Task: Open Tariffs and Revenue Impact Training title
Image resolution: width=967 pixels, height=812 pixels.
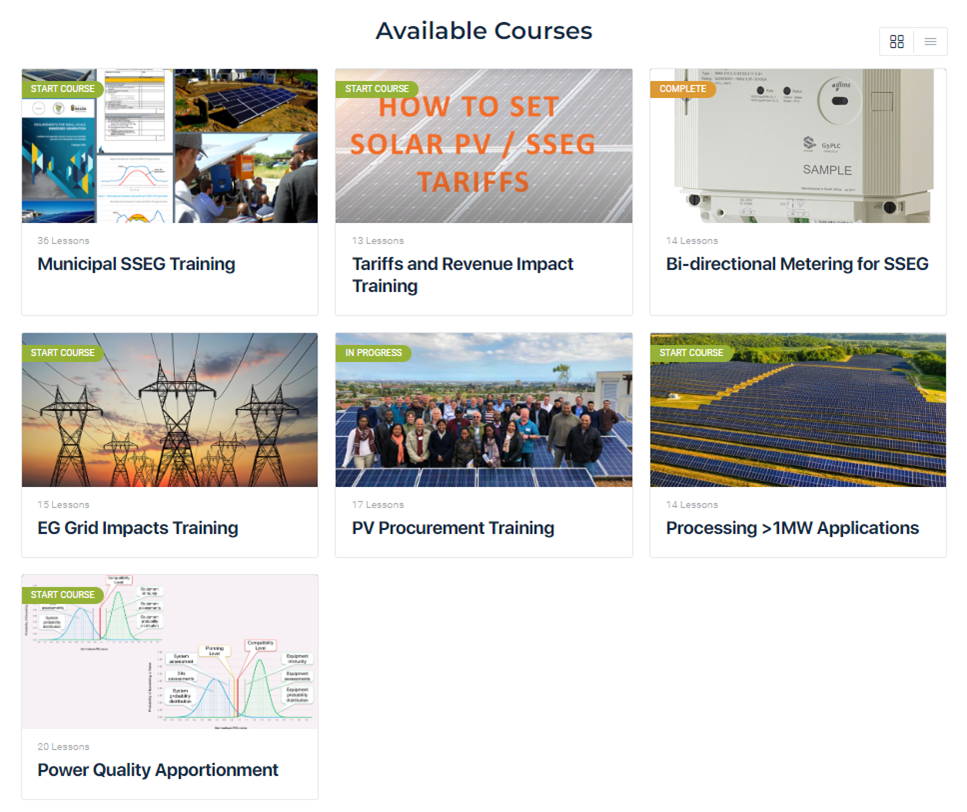Action: 463,275
